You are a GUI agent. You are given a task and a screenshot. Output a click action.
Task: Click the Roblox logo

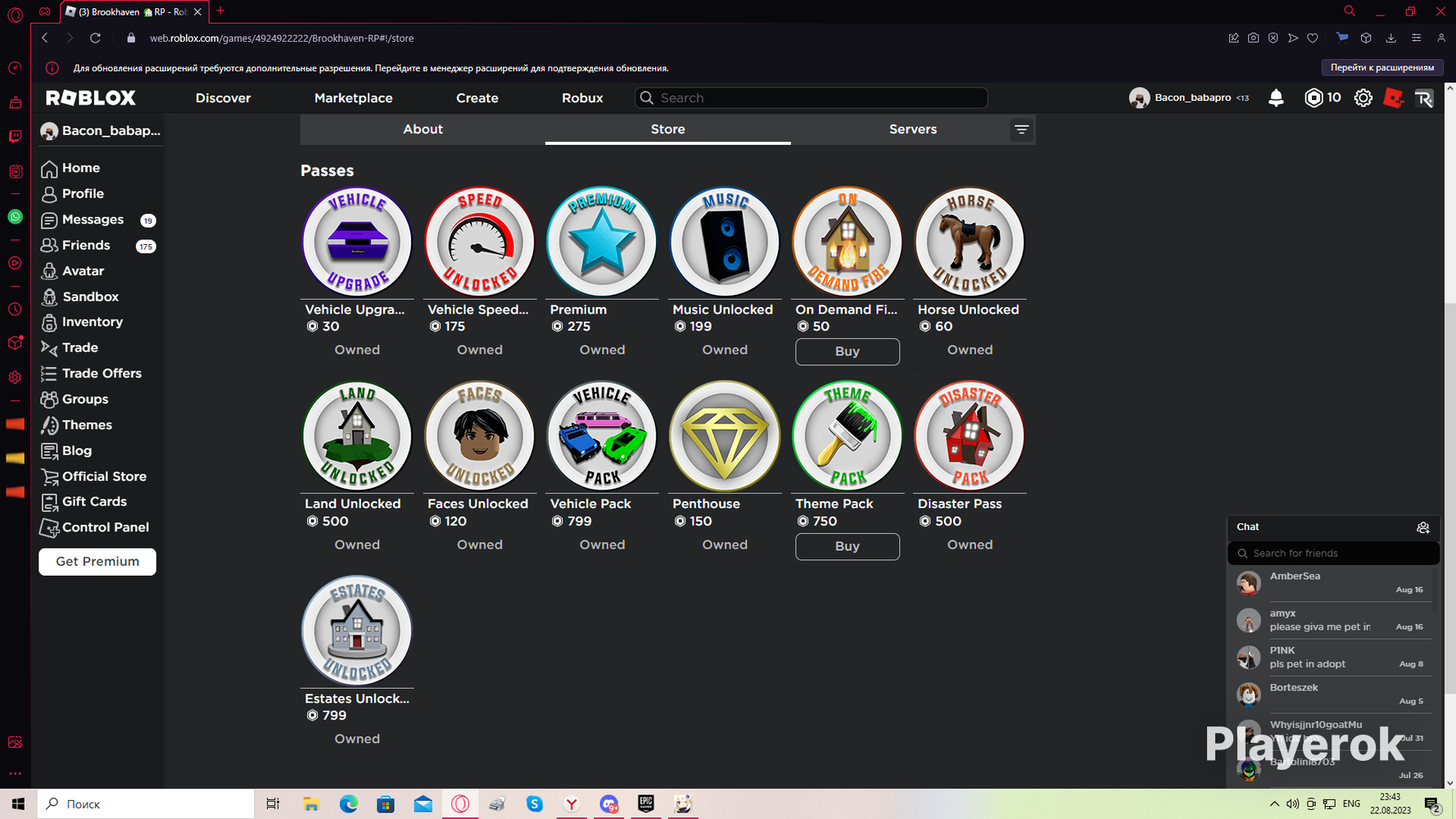(x=91, y=98)
